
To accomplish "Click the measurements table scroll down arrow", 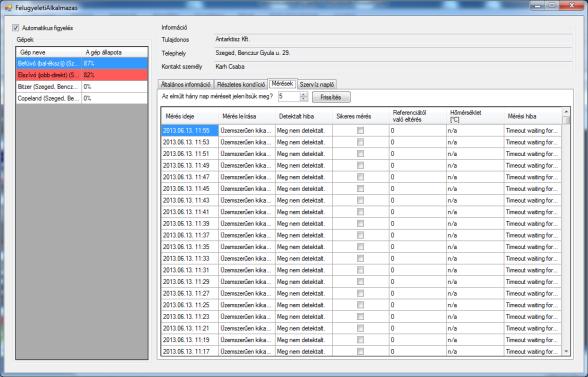I will coord(566,351).
